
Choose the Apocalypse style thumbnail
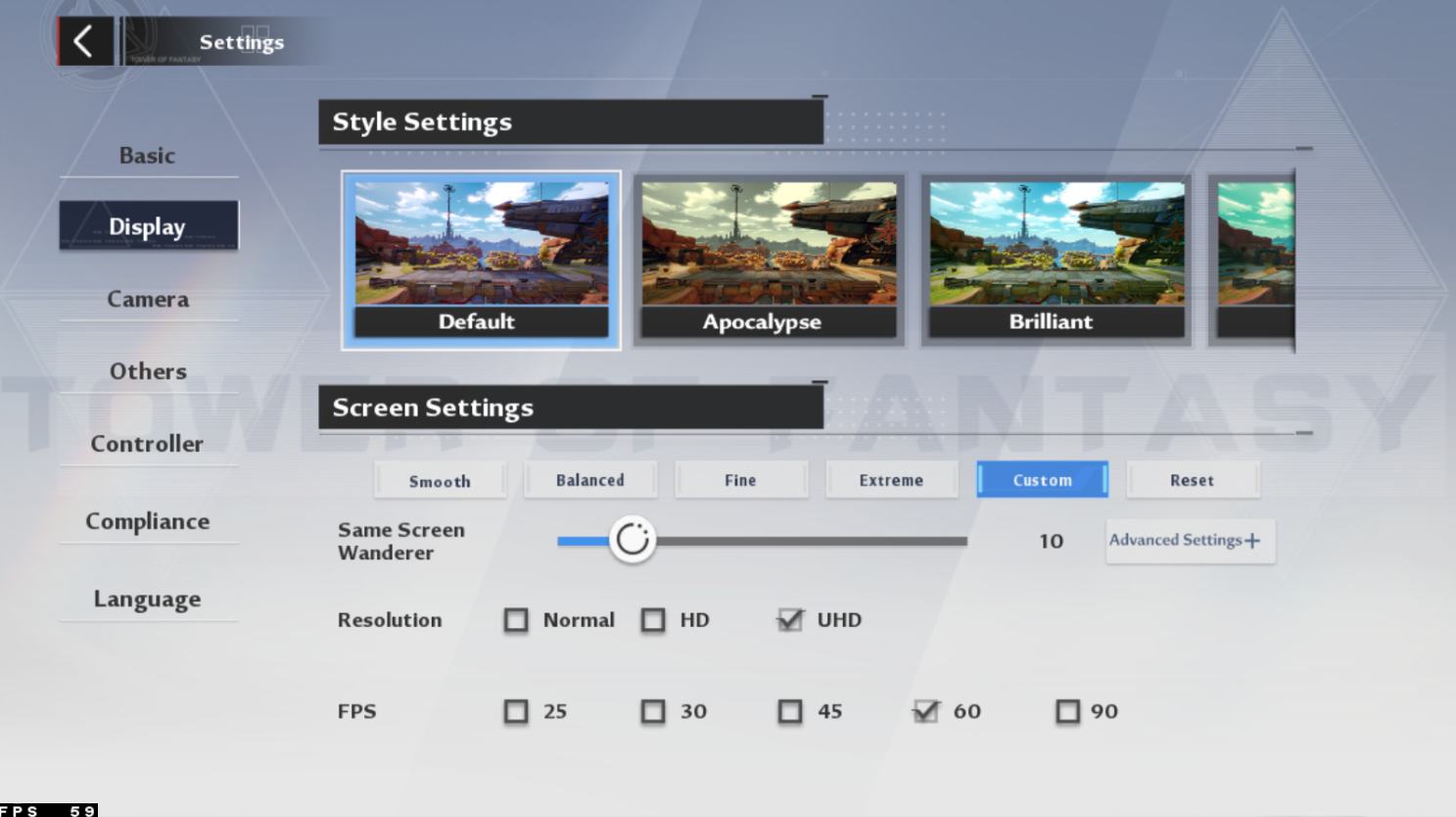coord(769,260)
